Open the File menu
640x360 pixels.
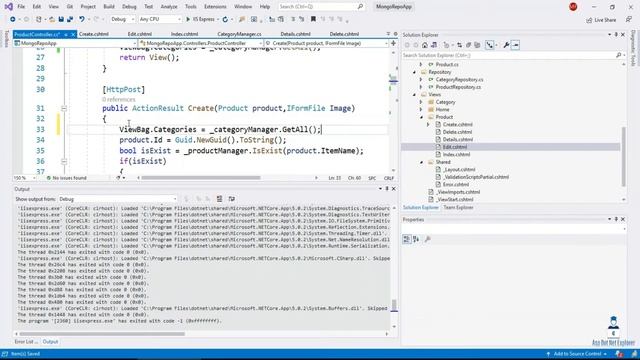[x=21, y=7]
